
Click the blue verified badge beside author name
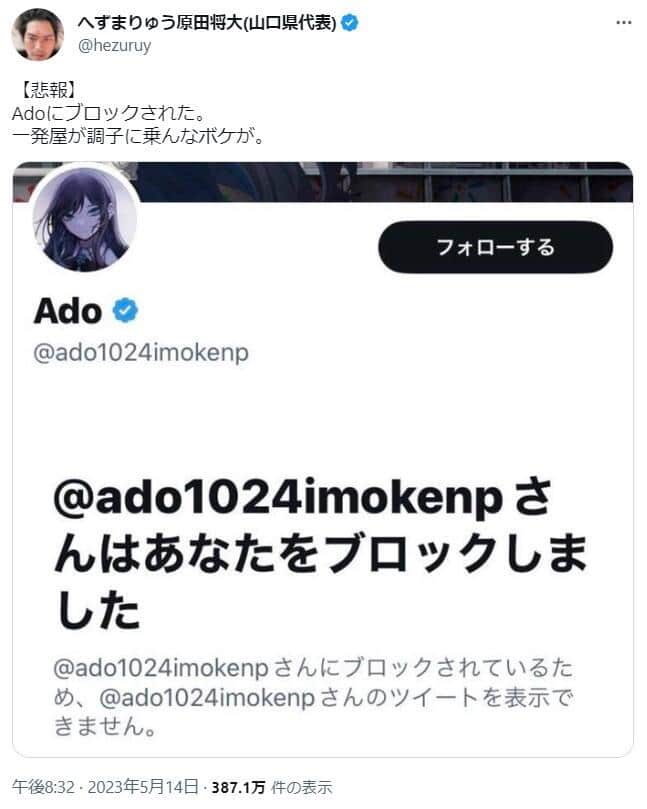tap(350, 23)
